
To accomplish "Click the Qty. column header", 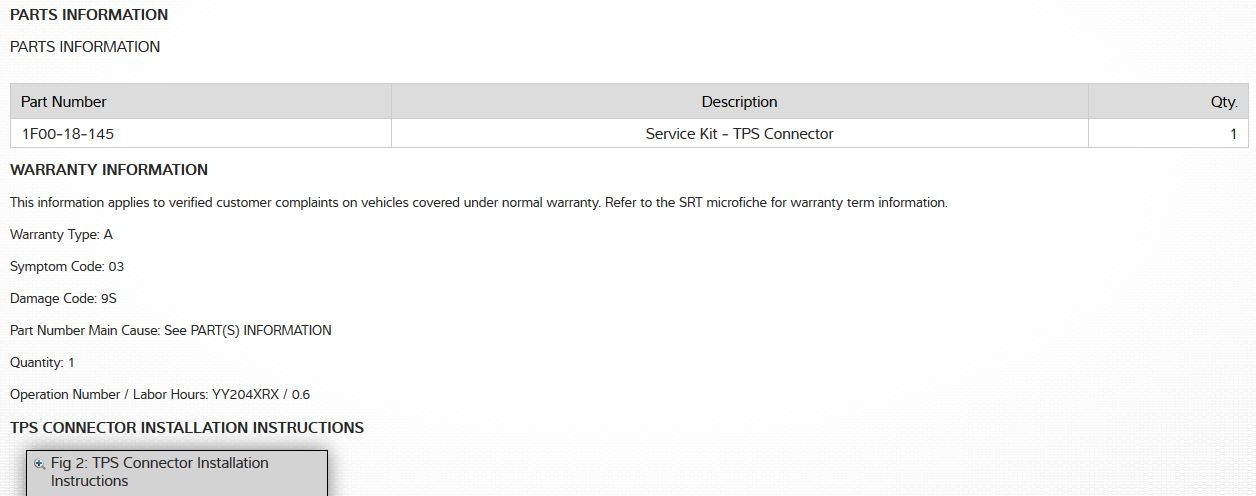I will click(x=1223, y=102).
